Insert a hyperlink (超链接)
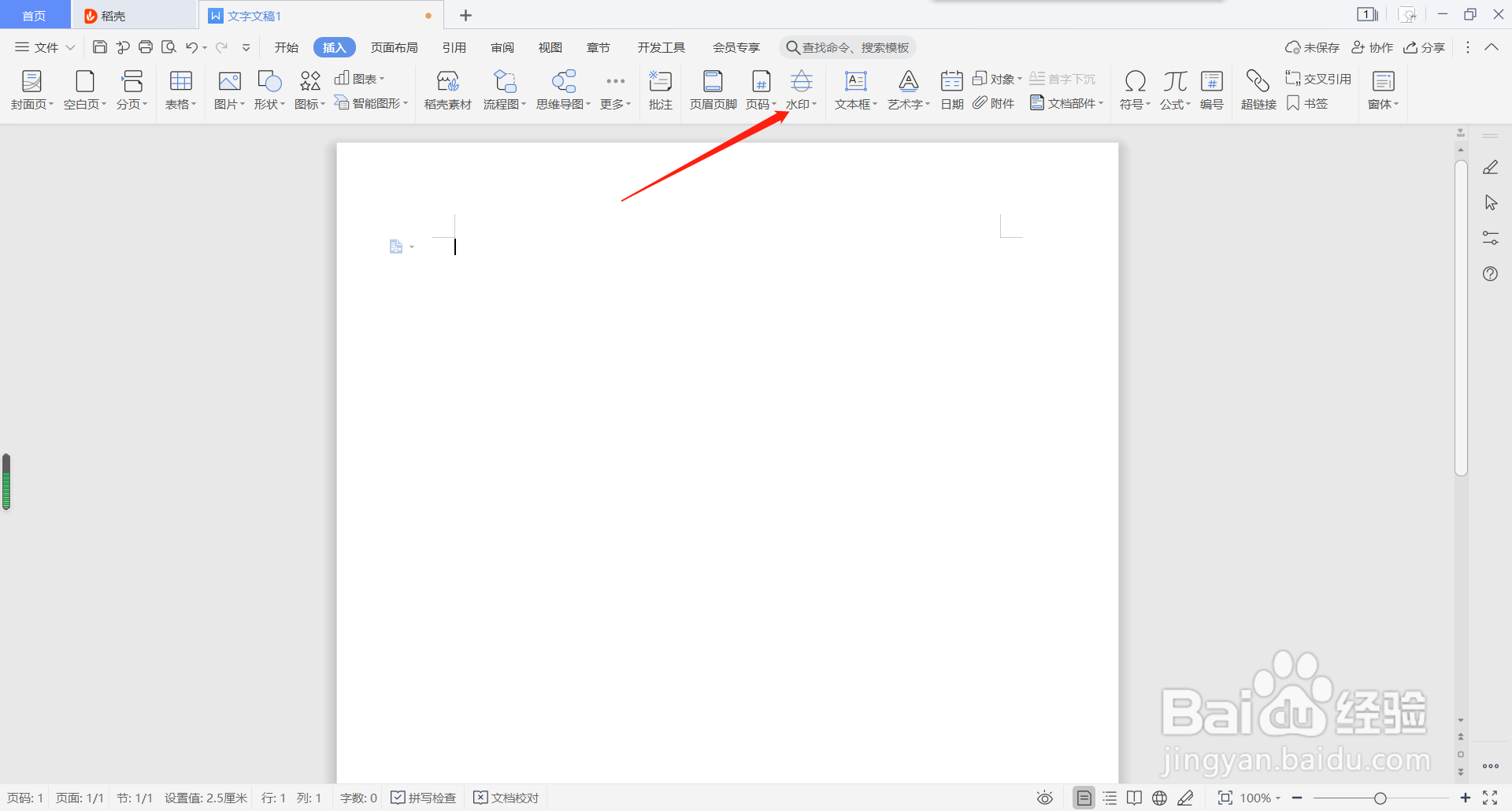This screenshot has height=811, width=1512. [1258, 90]
